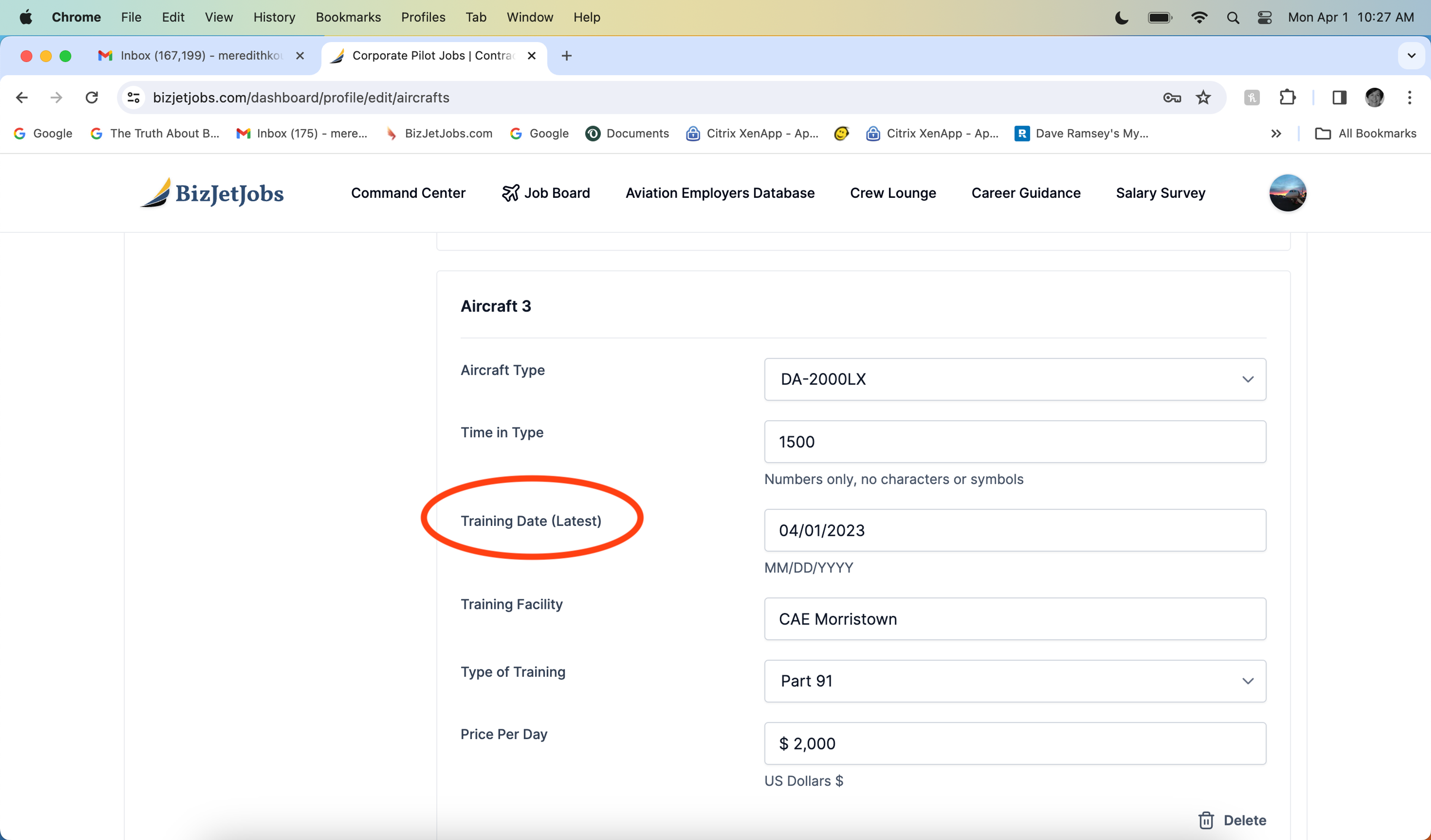Bookmark this page with the star icon
1431x840 pixels.
(1203, 98)
